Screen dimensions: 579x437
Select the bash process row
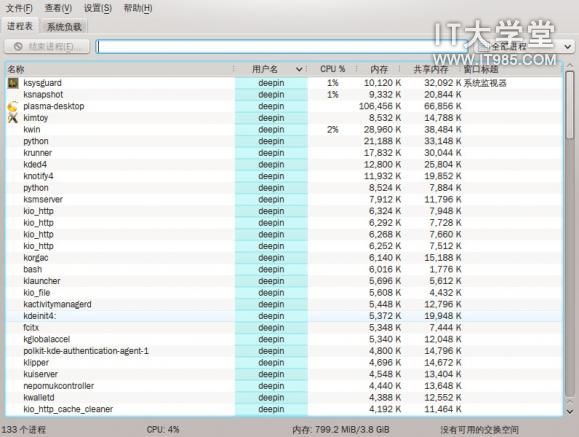pos(284,269)
